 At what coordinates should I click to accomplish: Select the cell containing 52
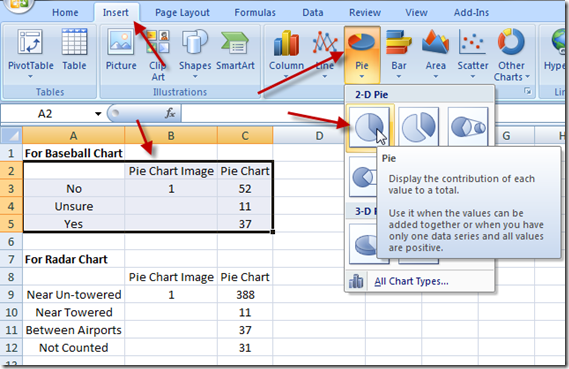click(x=245, y=189)
